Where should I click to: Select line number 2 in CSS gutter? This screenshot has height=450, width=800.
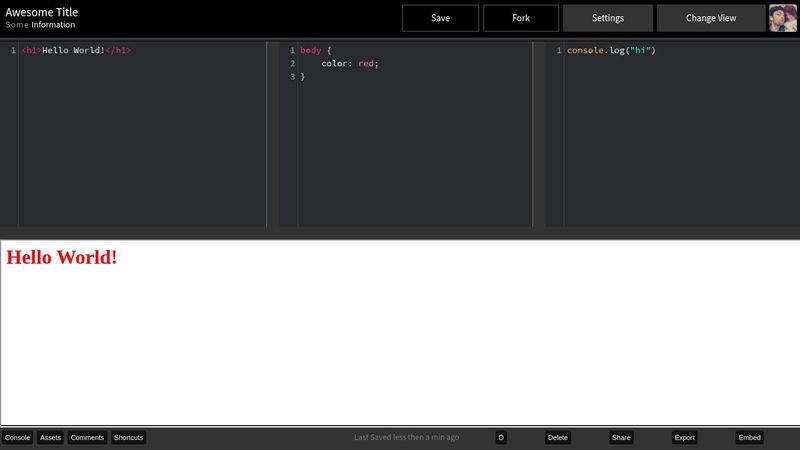[x=292, y=63]
